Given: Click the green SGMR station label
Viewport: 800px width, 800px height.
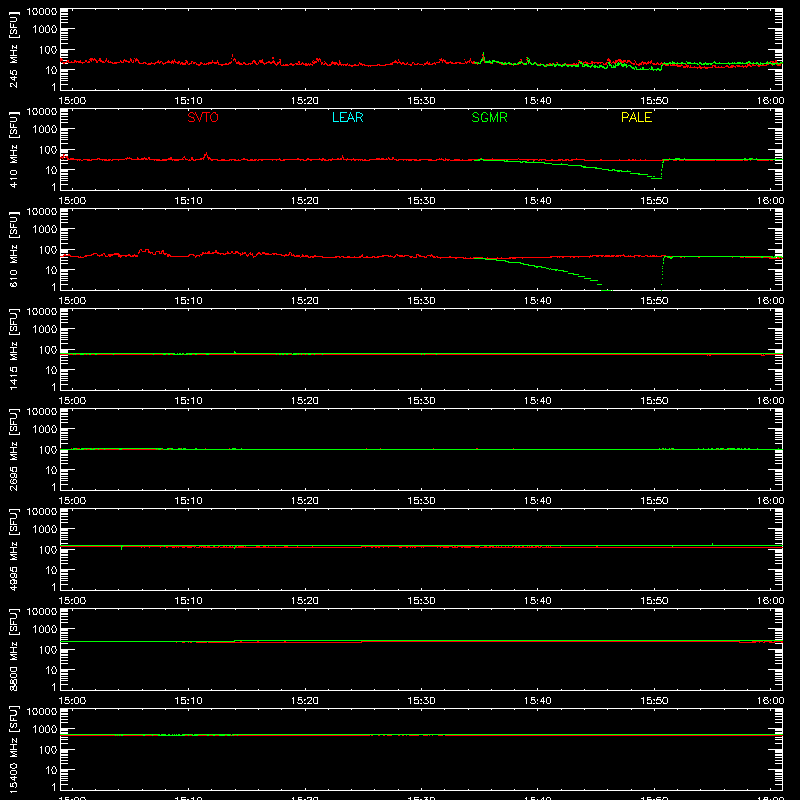Looking at the screenshot, I should (489, 117).
